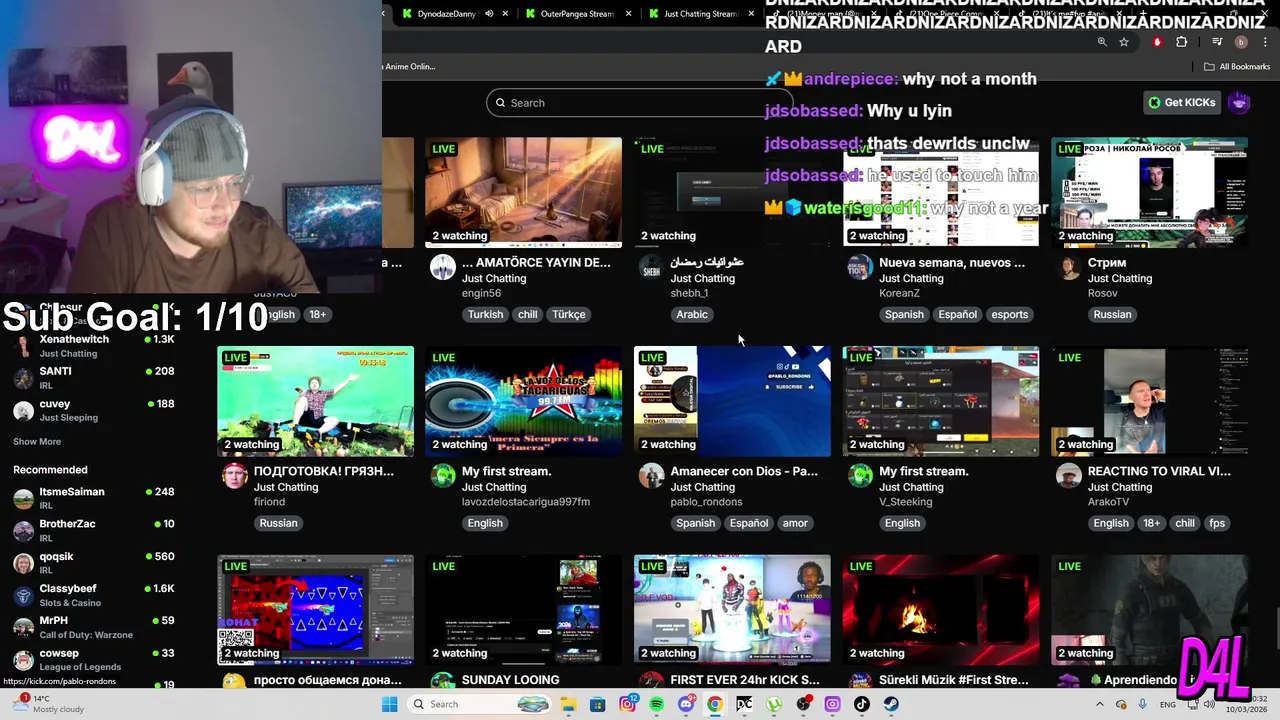Open Discord from the taskbar
The image size is (1280, 720).
tap(685, 704)
